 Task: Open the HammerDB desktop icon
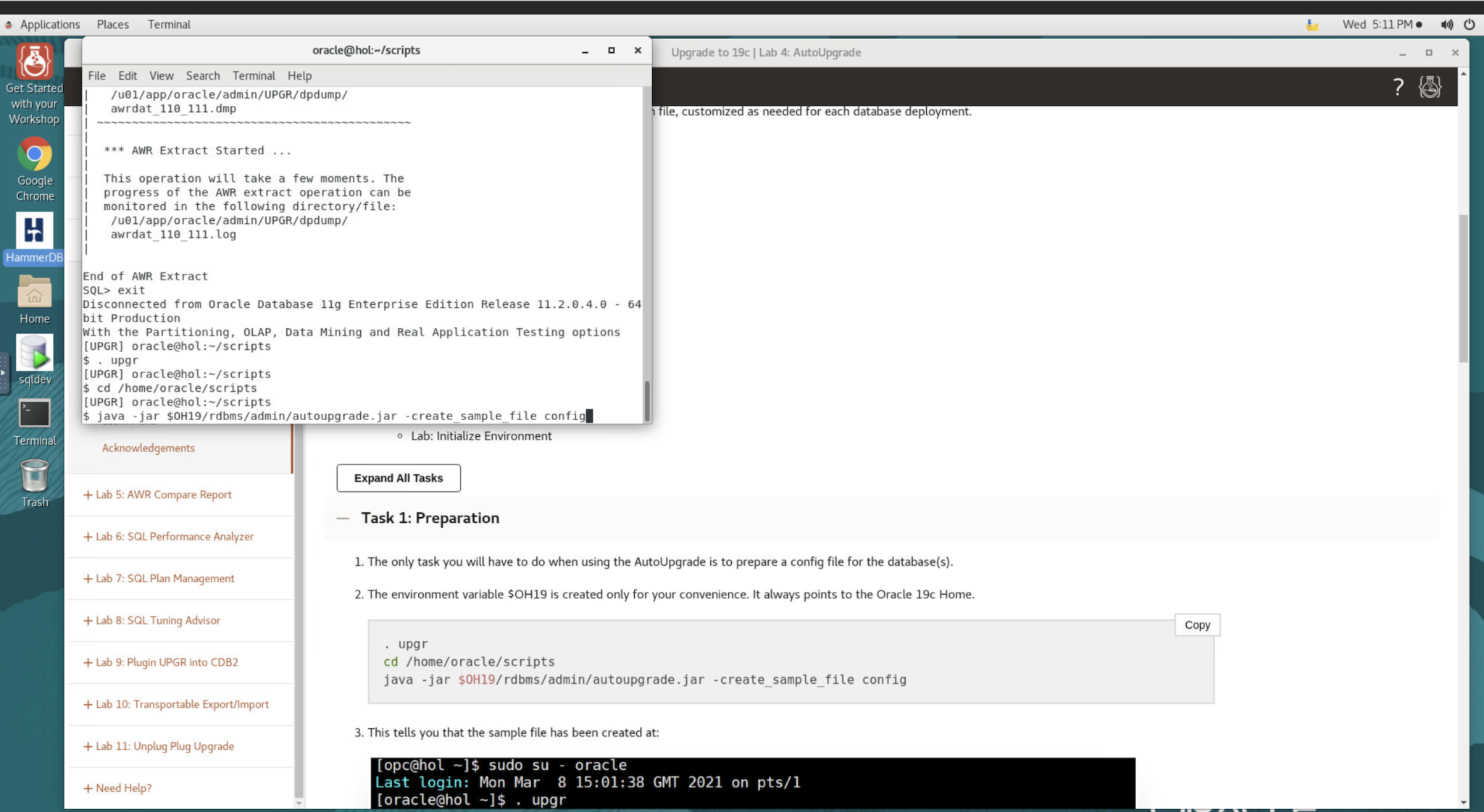coord(34,233)
